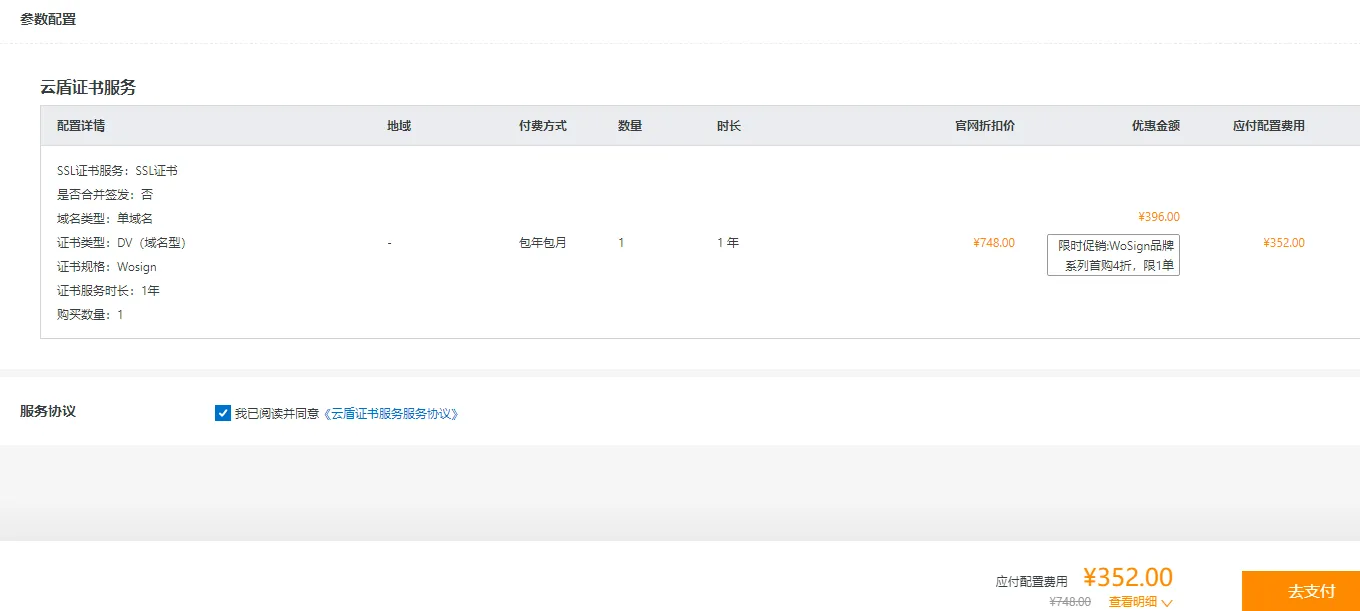This screenshot has width=1360, height=611.
Task: Select the 证书服务时长：1年 line
Action: tap(108, 291)
